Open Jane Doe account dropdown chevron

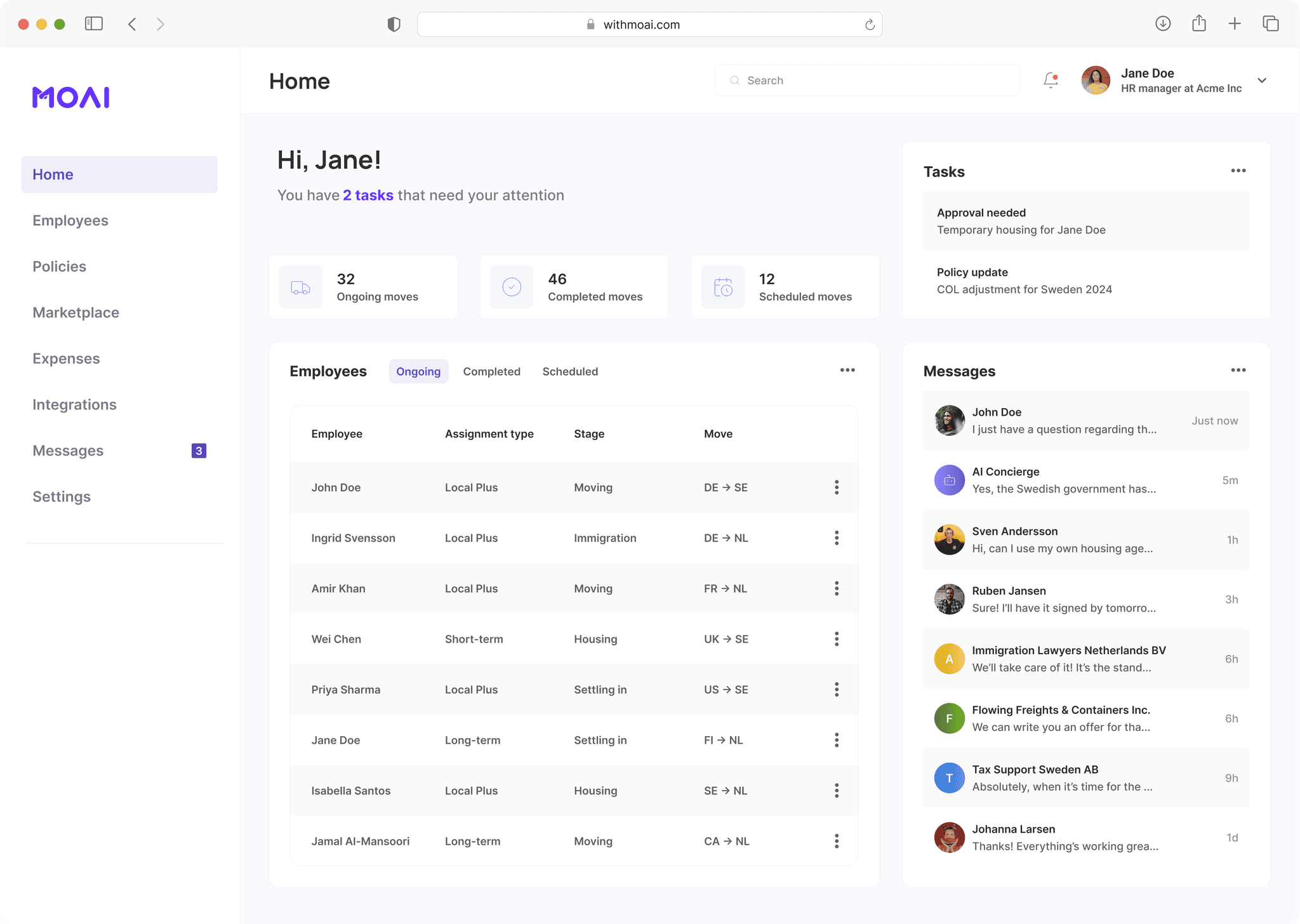click(x=1262, y=81)
